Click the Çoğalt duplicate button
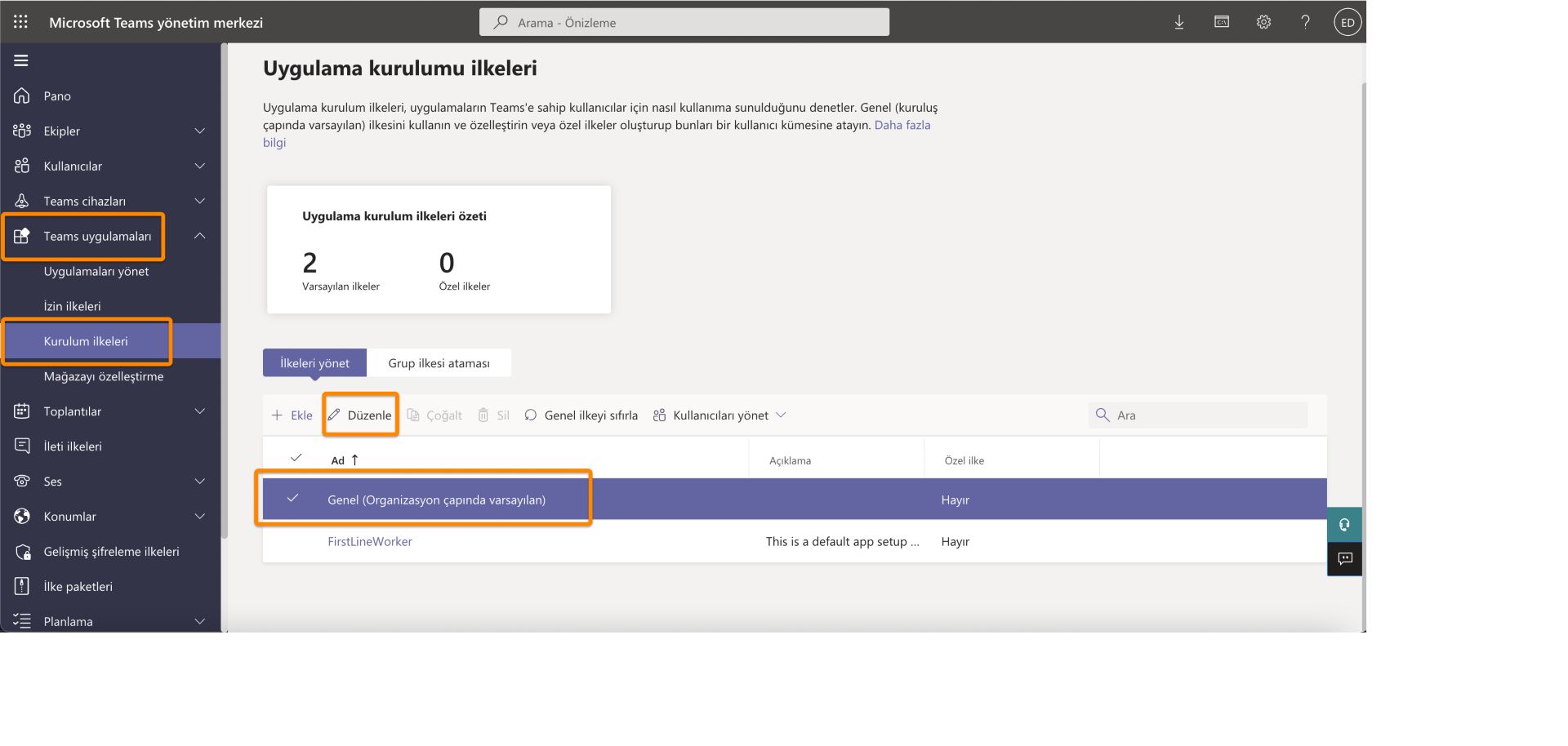 tap(434, 415)
